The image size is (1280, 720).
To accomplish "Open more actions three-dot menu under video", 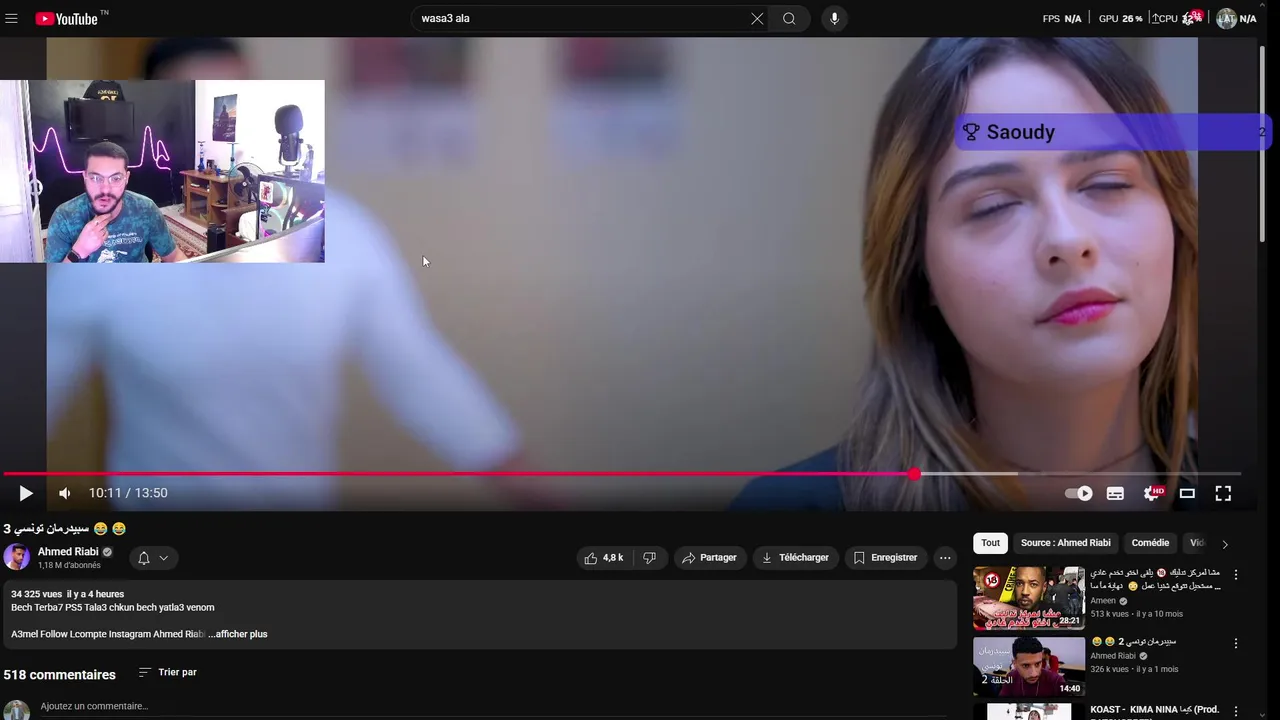I will coord(945,558).
